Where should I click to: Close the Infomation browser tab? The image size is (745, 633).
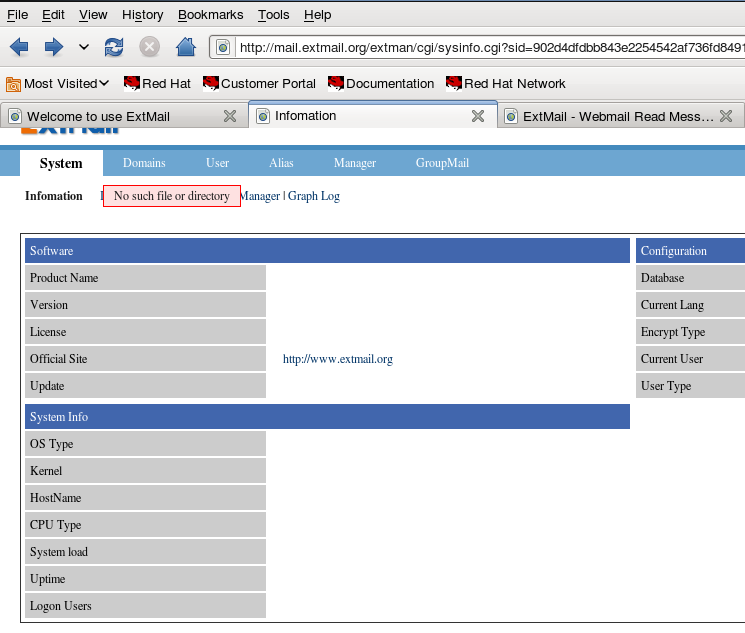tap(478, 116)
